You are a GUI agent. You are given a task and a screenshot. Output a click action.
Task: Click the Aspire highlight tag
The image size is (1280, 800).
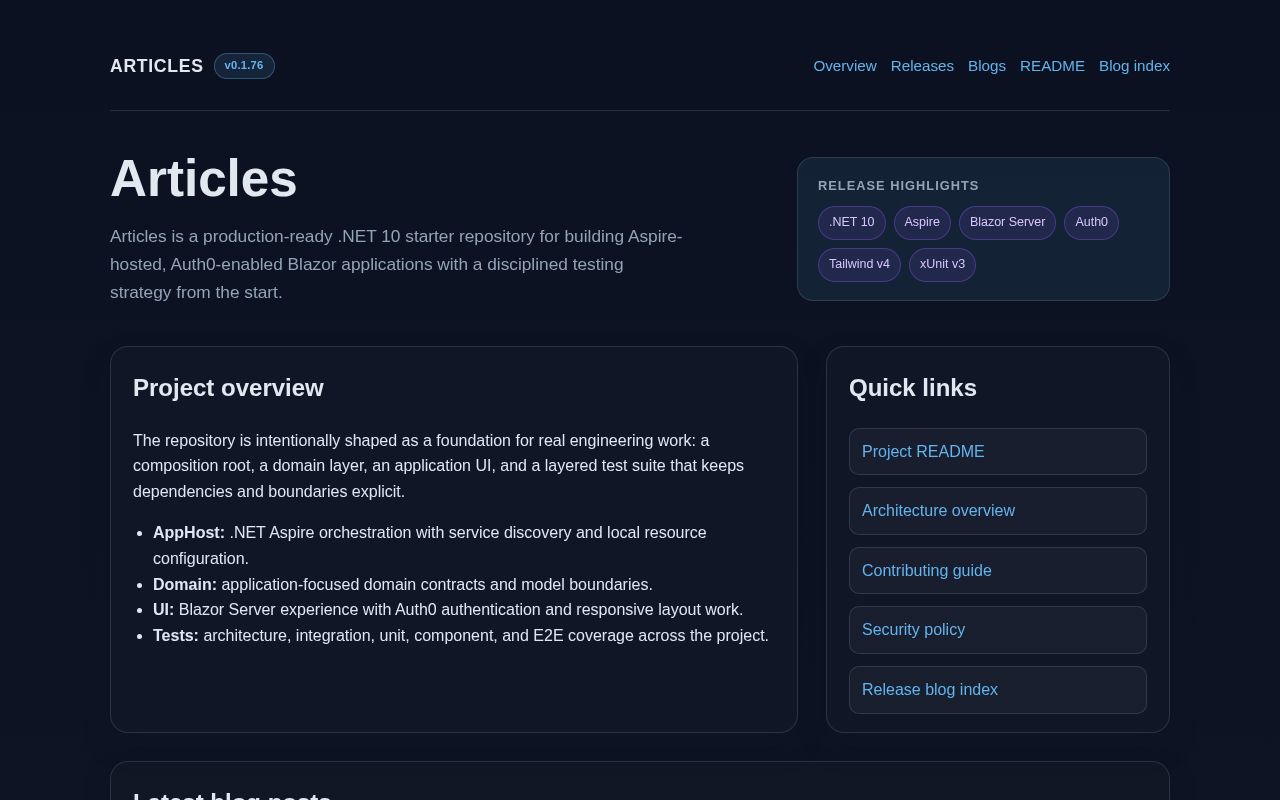point(922,223)
